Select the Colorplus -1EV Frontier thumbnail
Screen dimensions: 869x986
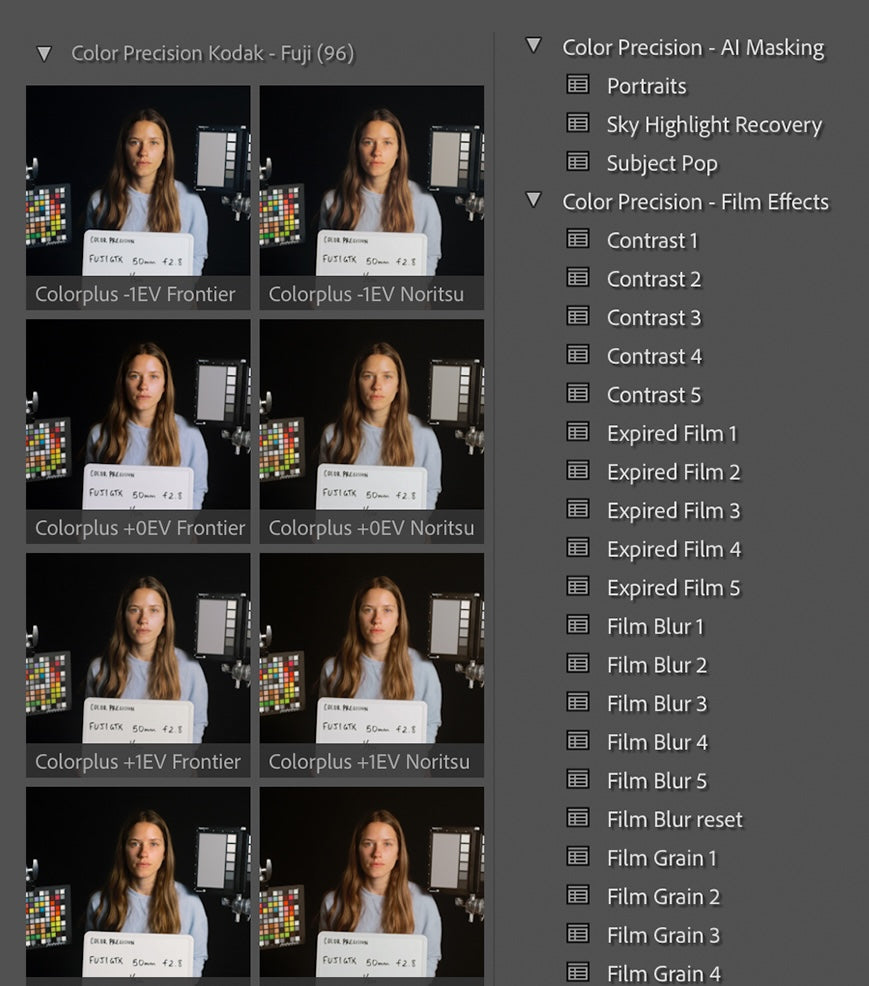[x=138, y=197]
